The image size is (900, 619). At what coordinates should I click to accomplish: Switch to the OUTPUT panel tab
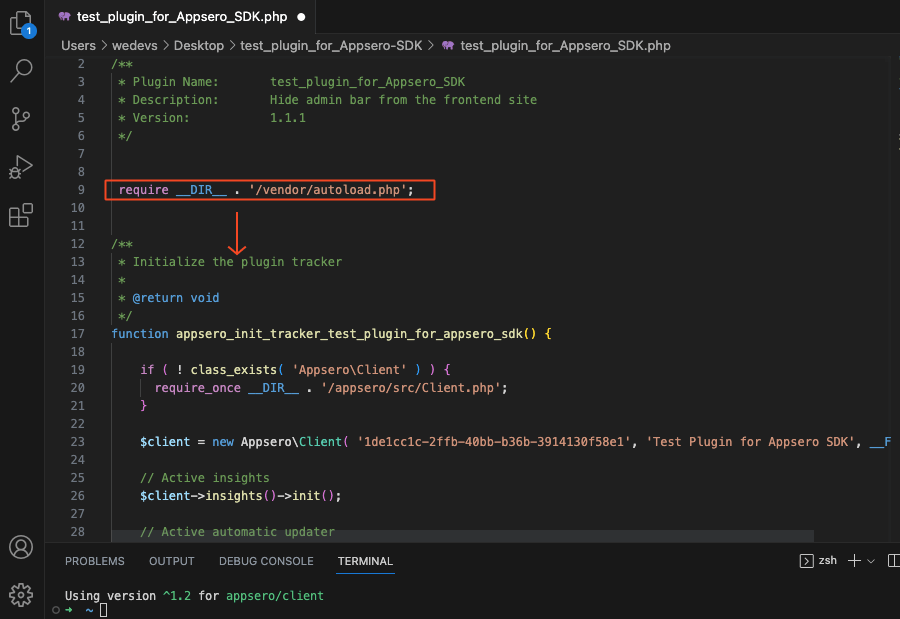click(172, 561)
